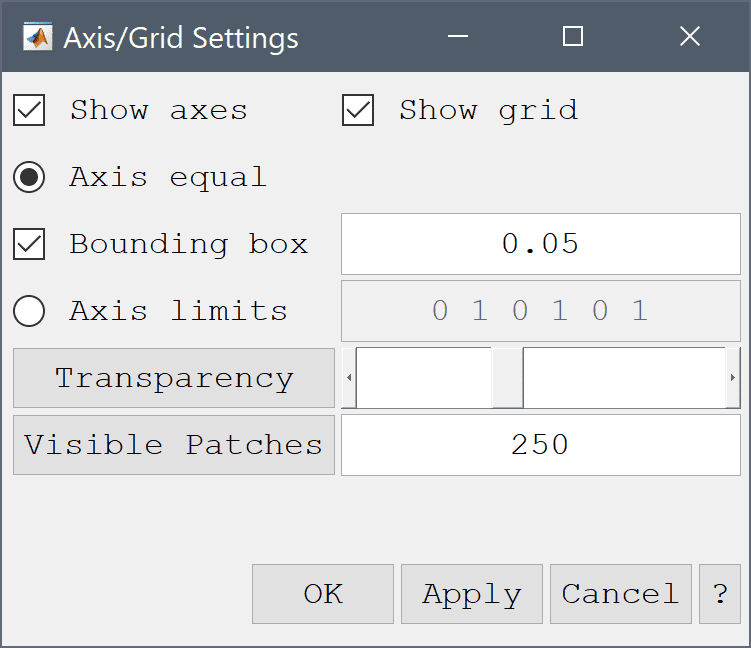Click the transparency slider thumb
The width and height of the screenshot is (751, 648).
[507, 378]
